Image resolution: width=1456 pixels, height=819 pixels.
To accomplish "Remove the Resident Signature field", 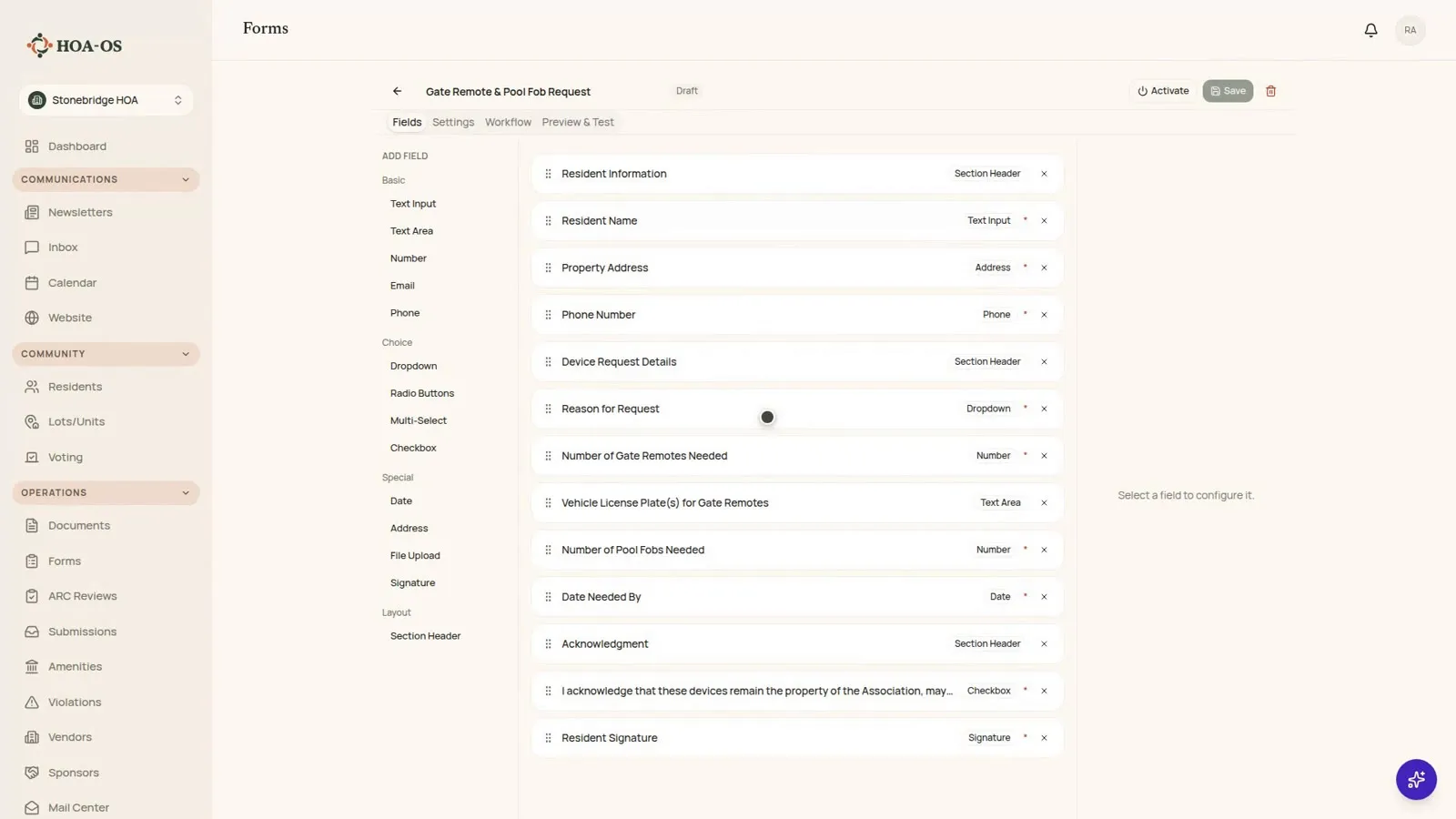I will click(1044, 738).
